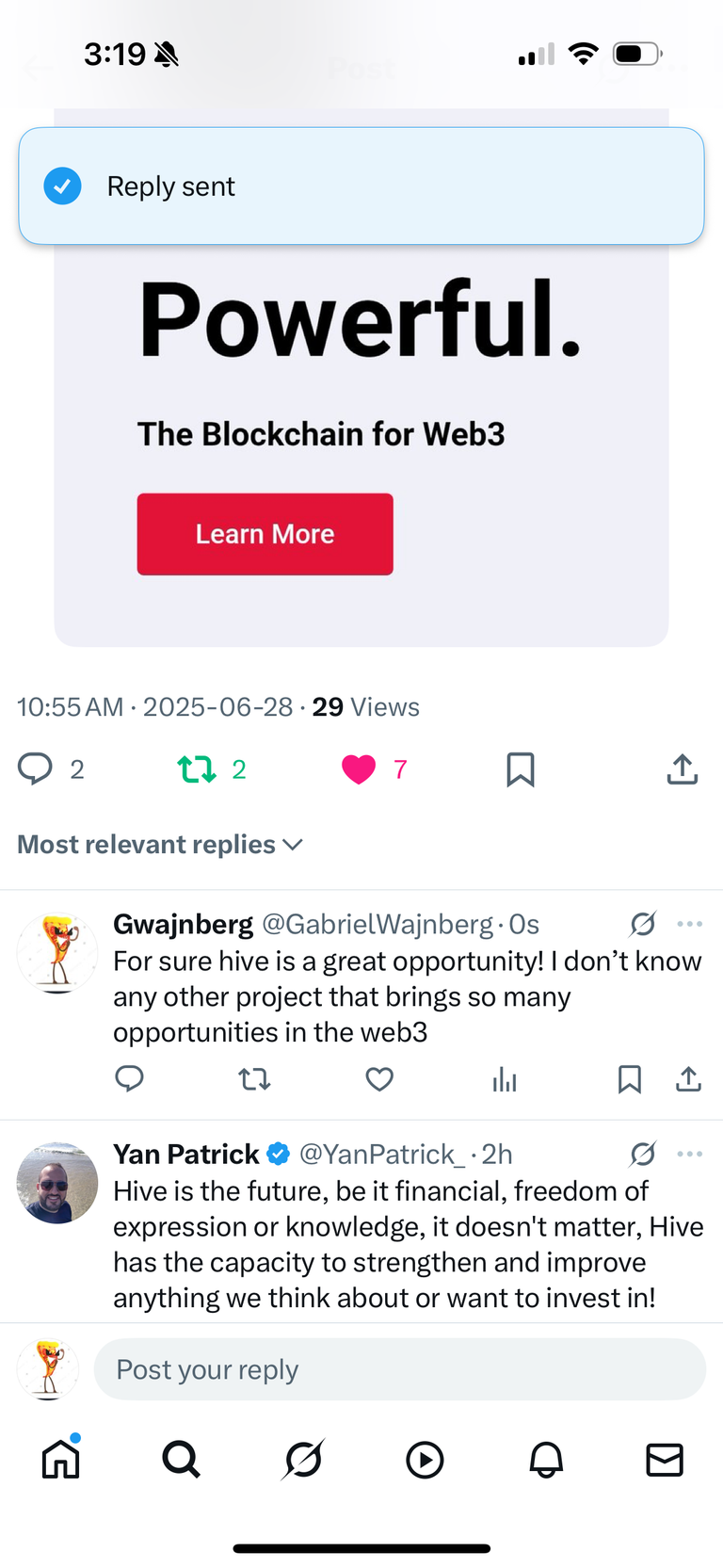Open more options on Gwajnberg's reply
This screenshot has height=1568, width=723.
(x=690, y=924)
